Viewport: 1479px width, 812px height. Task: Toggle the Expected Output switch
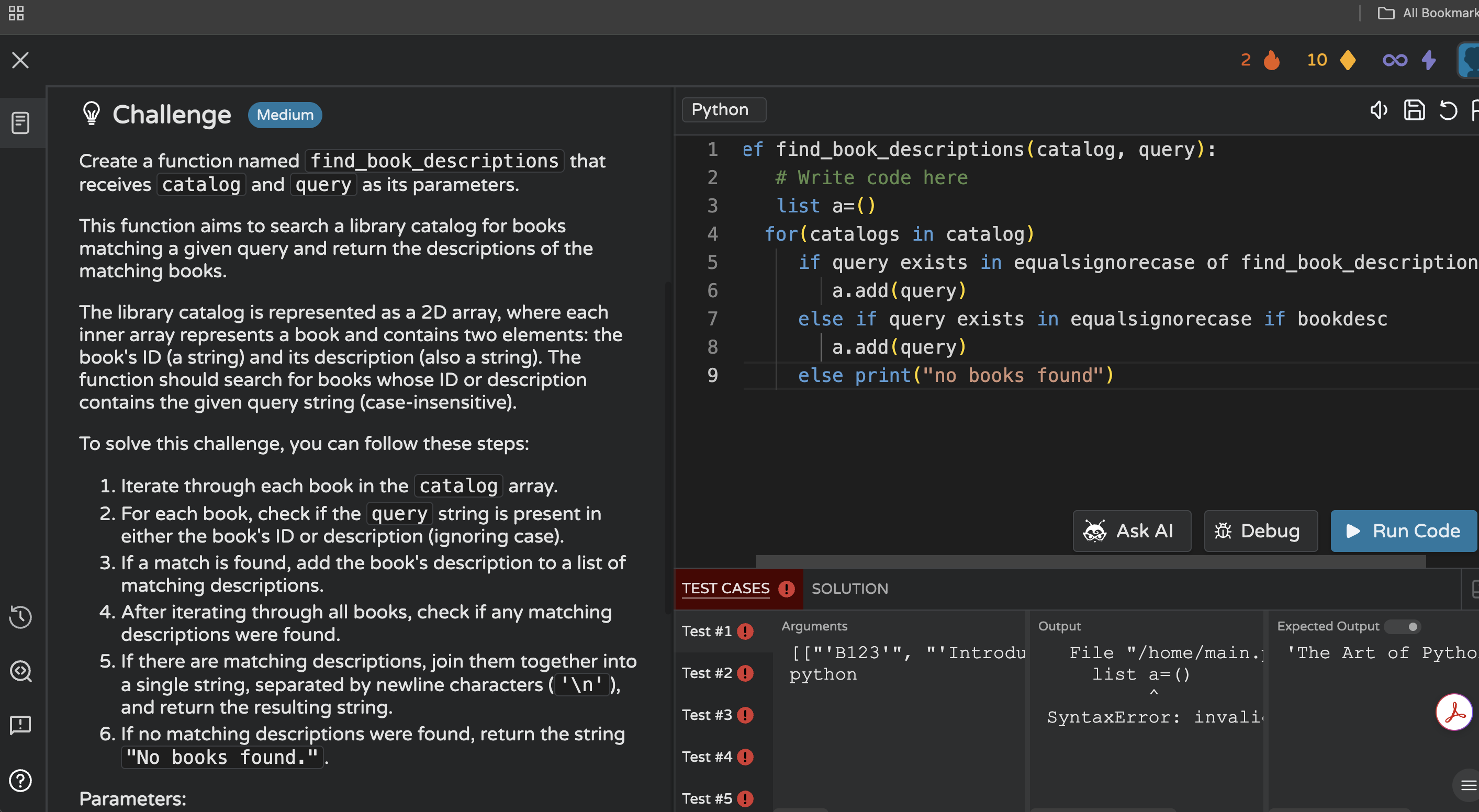[x=1403, y=627]
